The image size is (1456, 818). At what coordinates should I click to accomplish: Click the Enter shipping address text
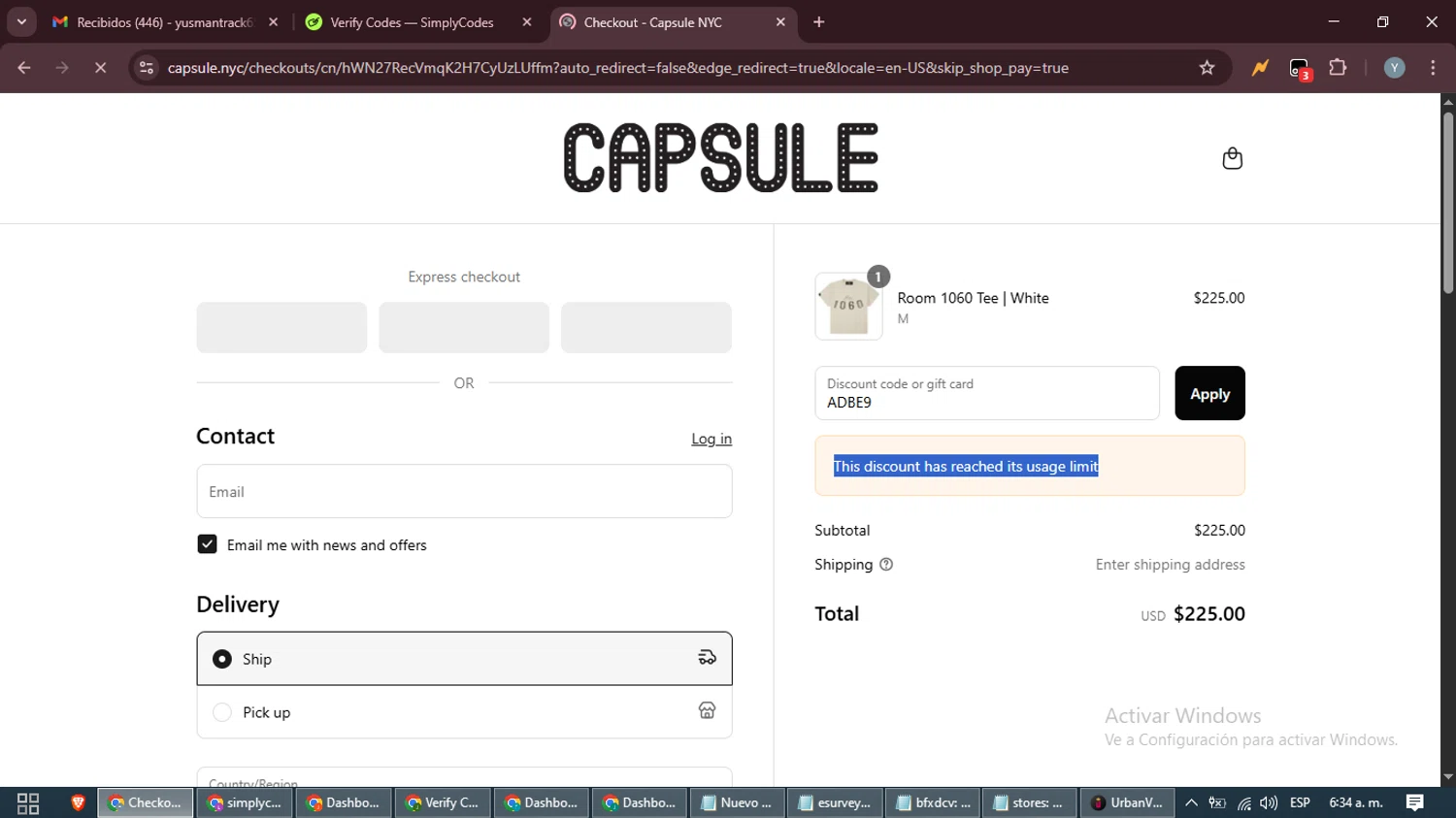click(1170, 565)
